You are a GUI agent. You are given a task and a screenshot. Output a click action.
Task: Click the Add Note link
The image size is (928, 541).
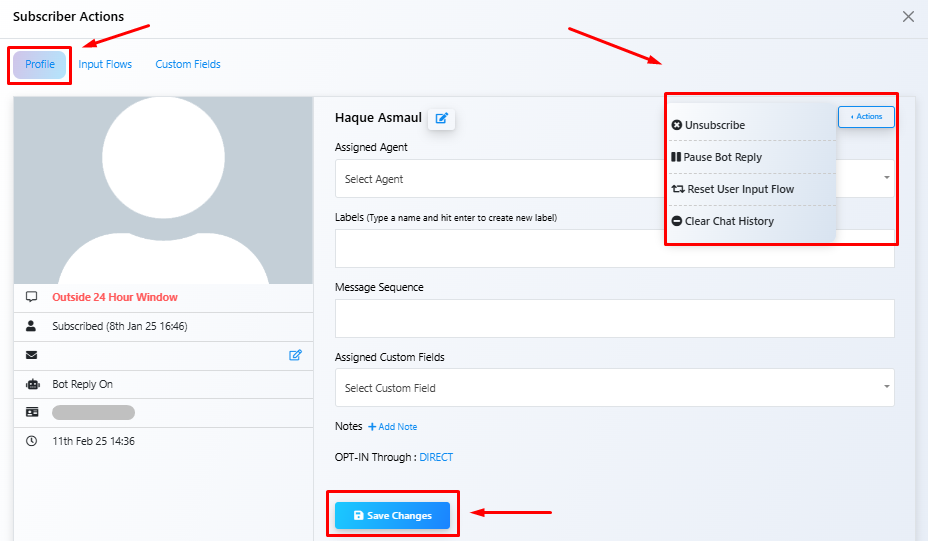tap(392, 427)
